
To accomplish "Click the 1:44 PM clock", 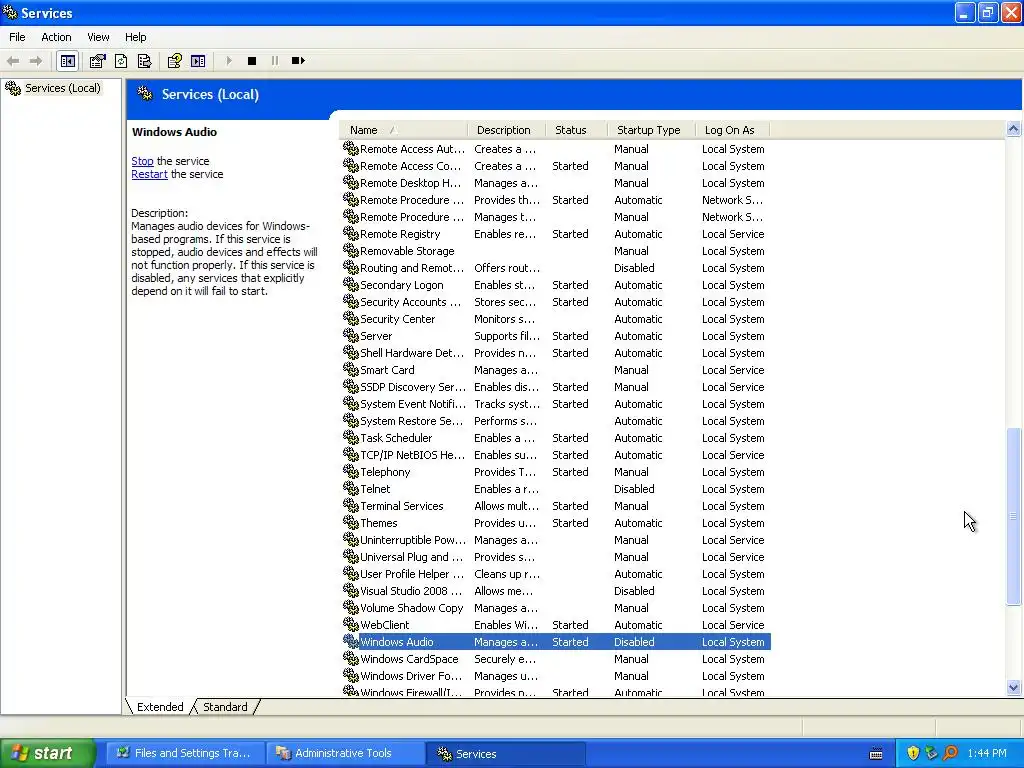I will [x=987, y=753].
